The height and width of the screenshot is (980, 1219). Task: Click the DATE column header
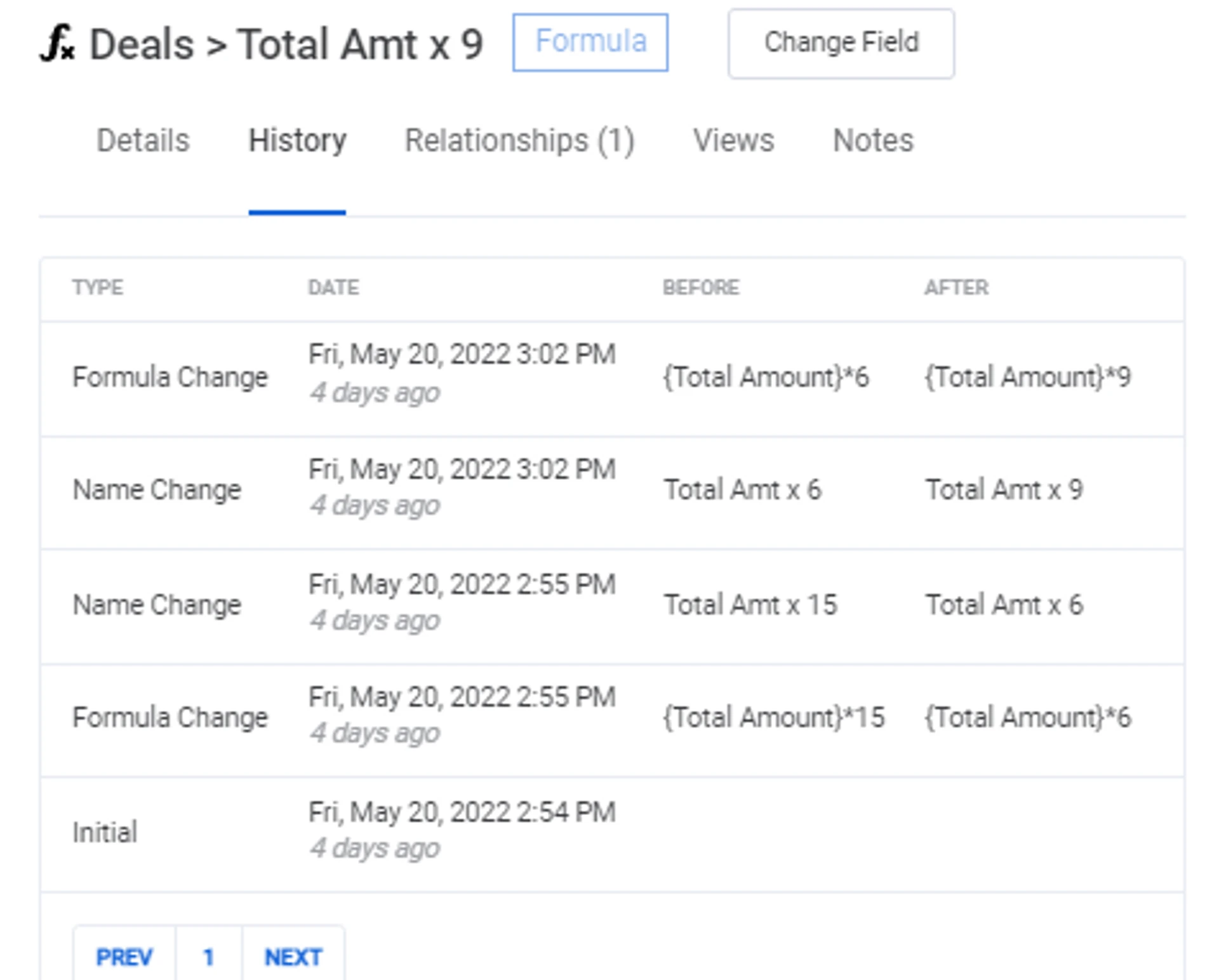point(333,288)
